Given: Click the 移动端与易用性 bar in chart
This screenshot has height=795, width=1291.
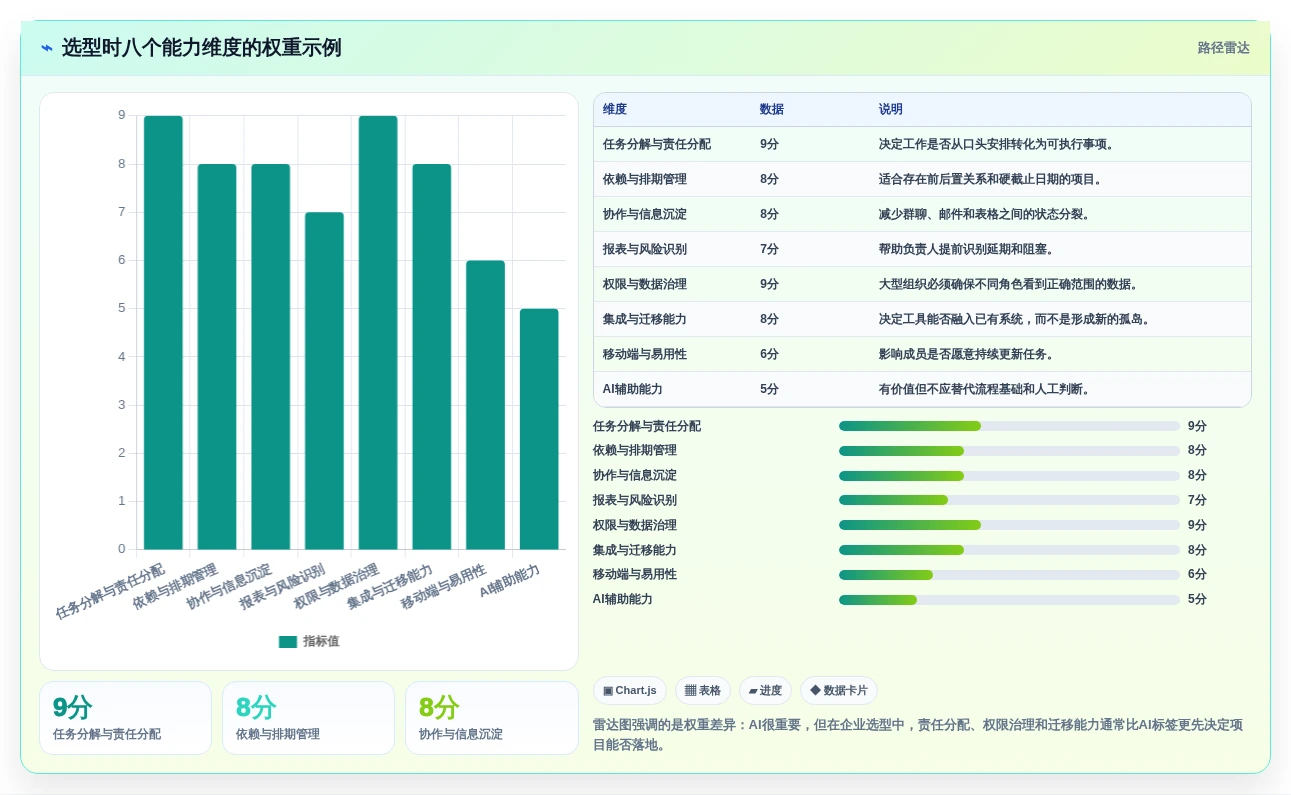Looking at the screenshot, I should pos(485,404).
